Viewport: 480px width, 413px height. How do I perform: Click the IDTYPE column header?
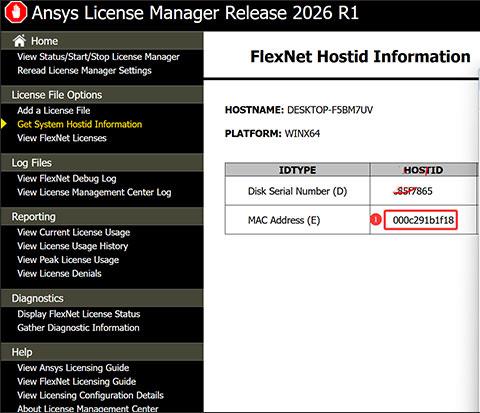(x=297, y=170)
